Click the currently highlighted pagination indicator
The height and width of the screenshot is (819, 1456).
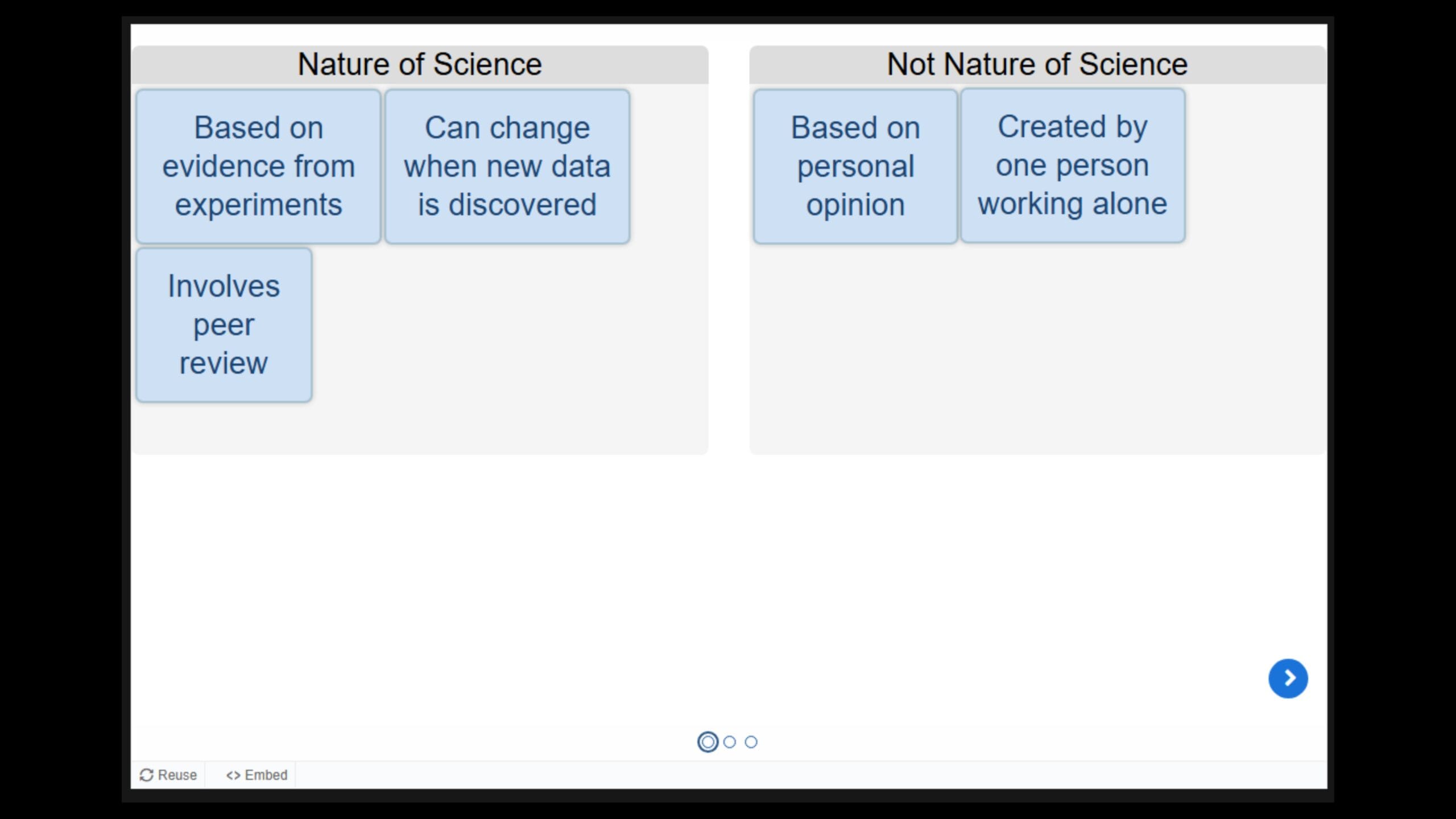(708, 742)
